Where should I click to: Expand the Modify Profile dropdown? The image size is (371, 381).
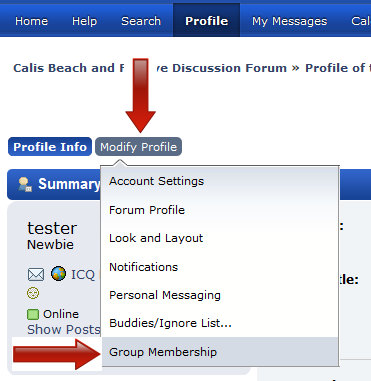[x=138, y=147]
